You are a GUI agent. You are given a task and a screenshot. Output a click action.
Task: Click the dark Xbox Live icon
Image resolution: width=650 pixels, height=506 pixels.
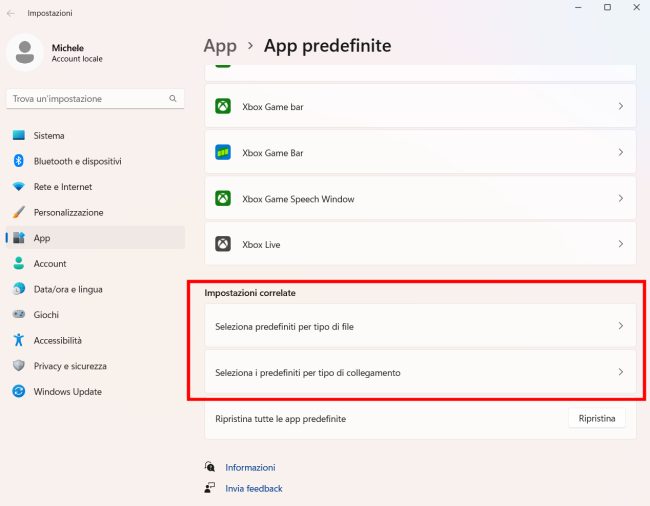[x=223, y=244]
